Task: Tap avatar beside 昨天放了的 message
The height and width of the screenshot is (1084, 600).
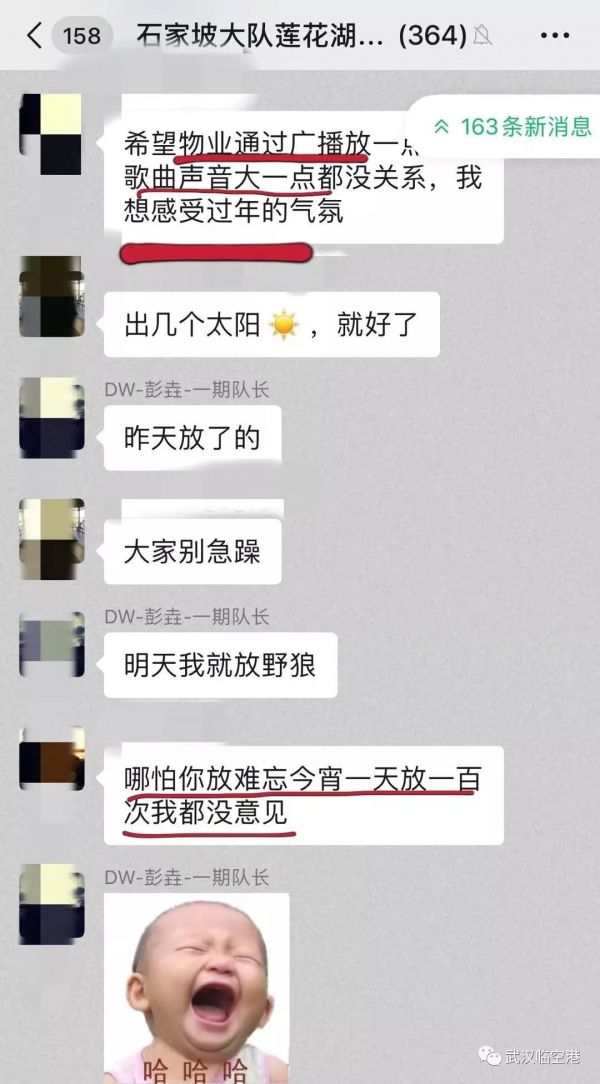Action: pyautogui.click(x=51, y=418)
